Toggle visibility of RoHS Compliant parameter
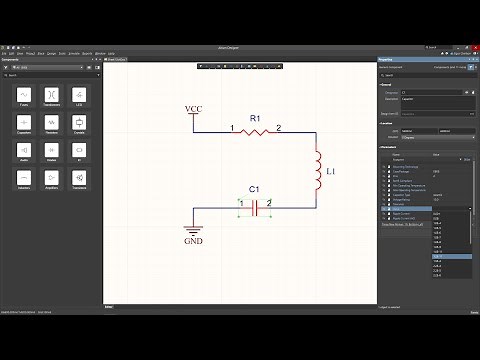The image size is (480, 360). tap(384, 181)
